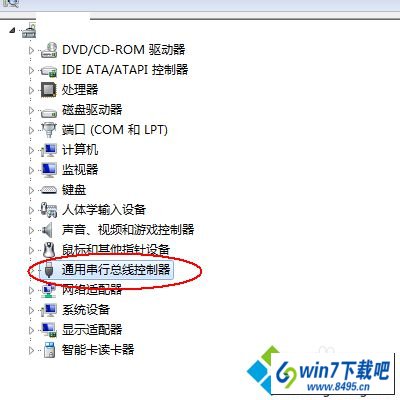Select IDE ATA/ATAPI 控制器 entry
Viewport: 400px width, 400px height.
[125, 70]
